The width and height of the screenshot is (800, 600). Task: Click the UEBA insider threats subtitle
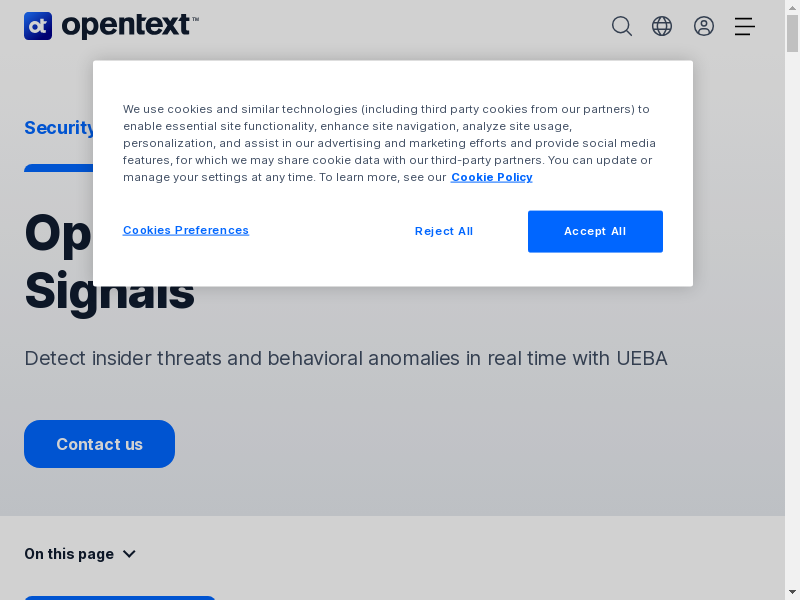click(345, 358)
